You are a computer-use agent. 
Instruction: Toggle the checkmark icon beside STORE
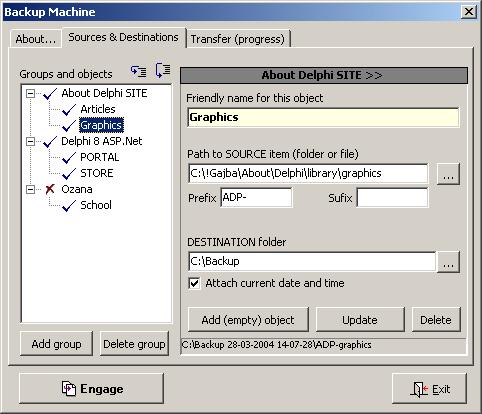[x=69, y=173]
